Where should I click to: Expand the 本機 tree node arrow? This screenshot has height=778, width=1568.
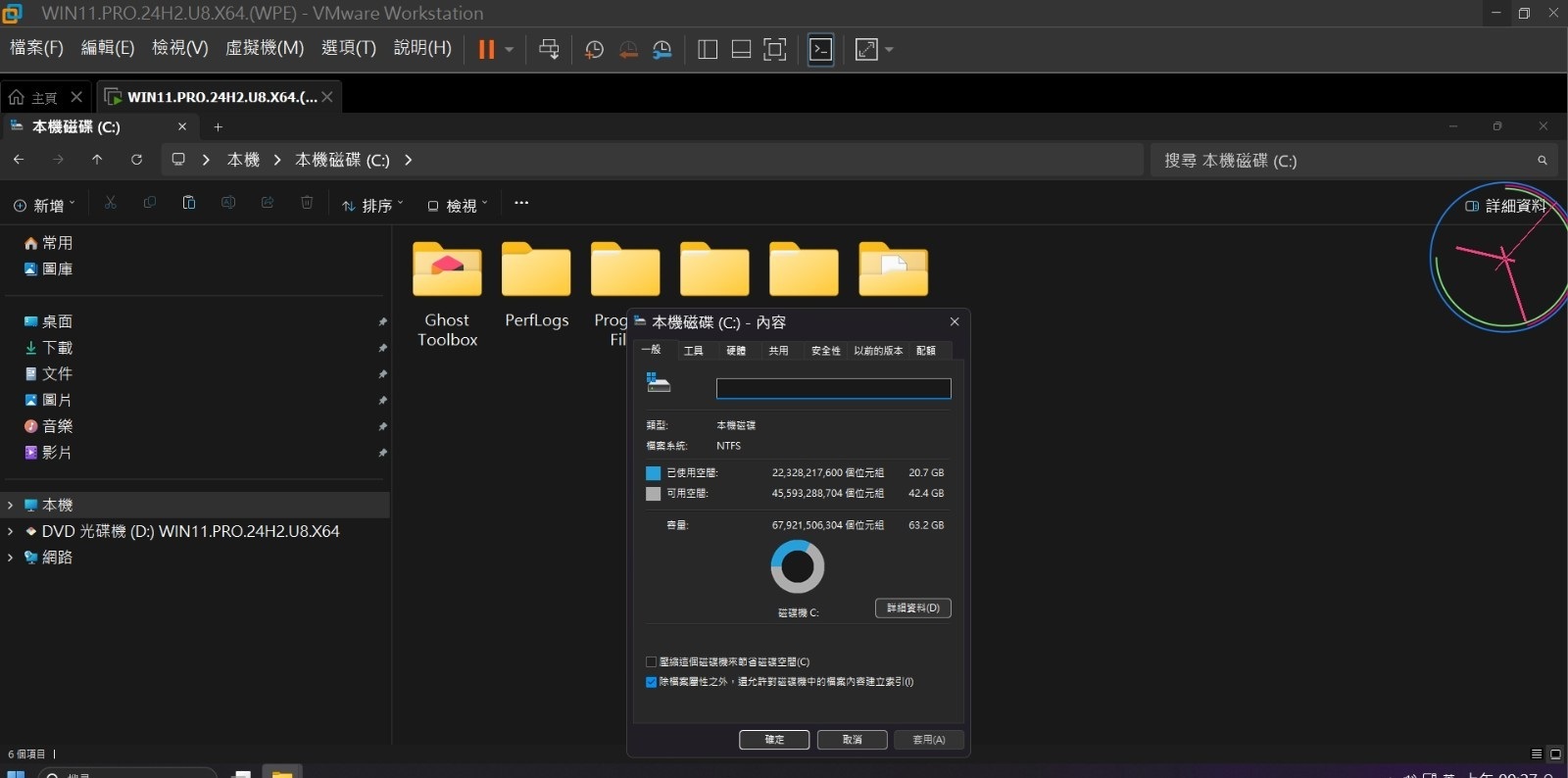click(x=11, y=505)
